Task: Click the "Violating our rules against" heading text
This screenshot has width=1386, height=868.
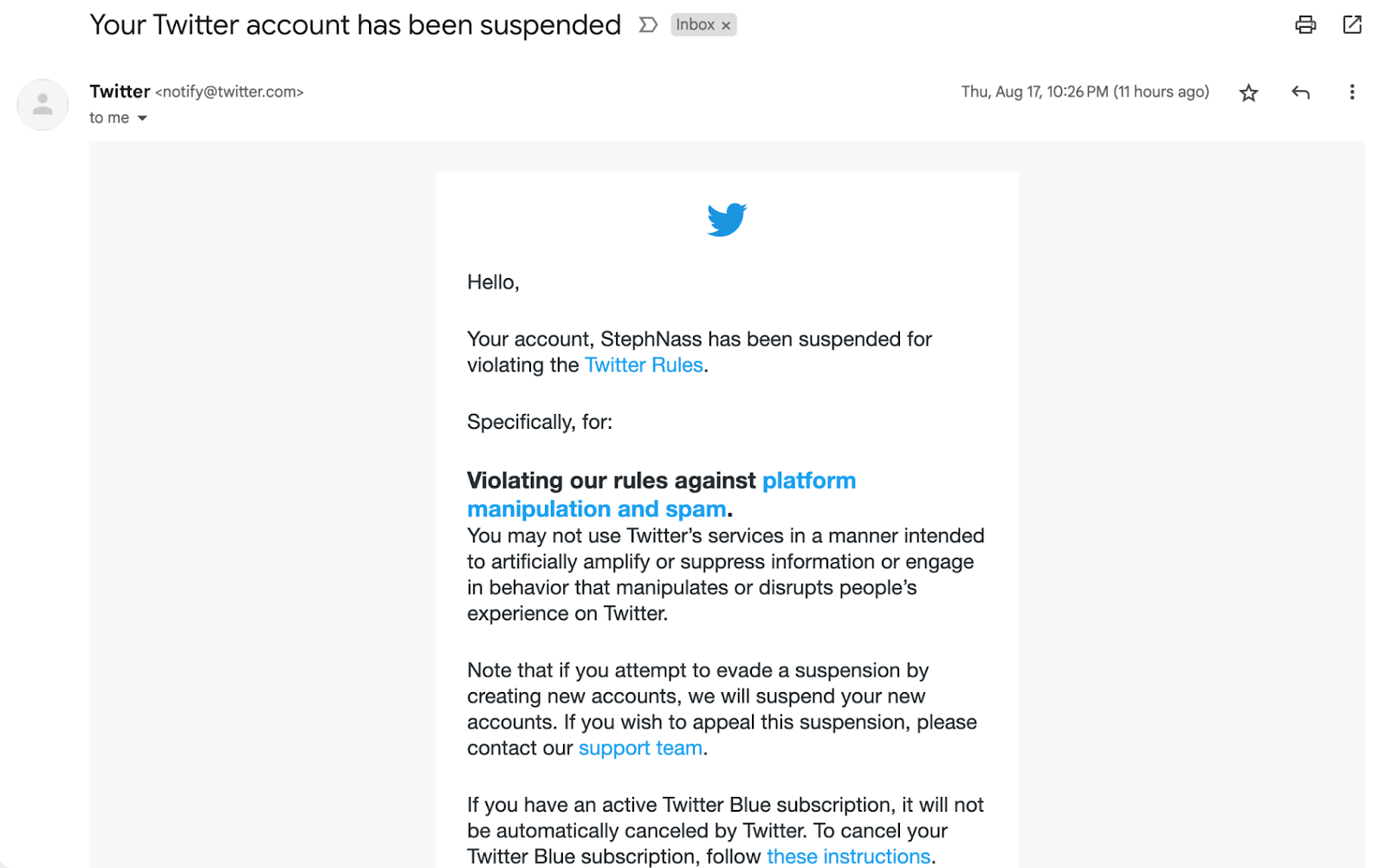Action: [x=611, y=481]
